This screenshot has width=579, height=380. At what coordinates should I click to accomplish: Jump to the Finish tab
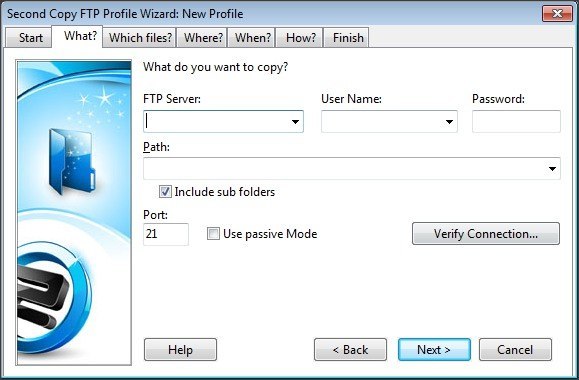point(346,38)
